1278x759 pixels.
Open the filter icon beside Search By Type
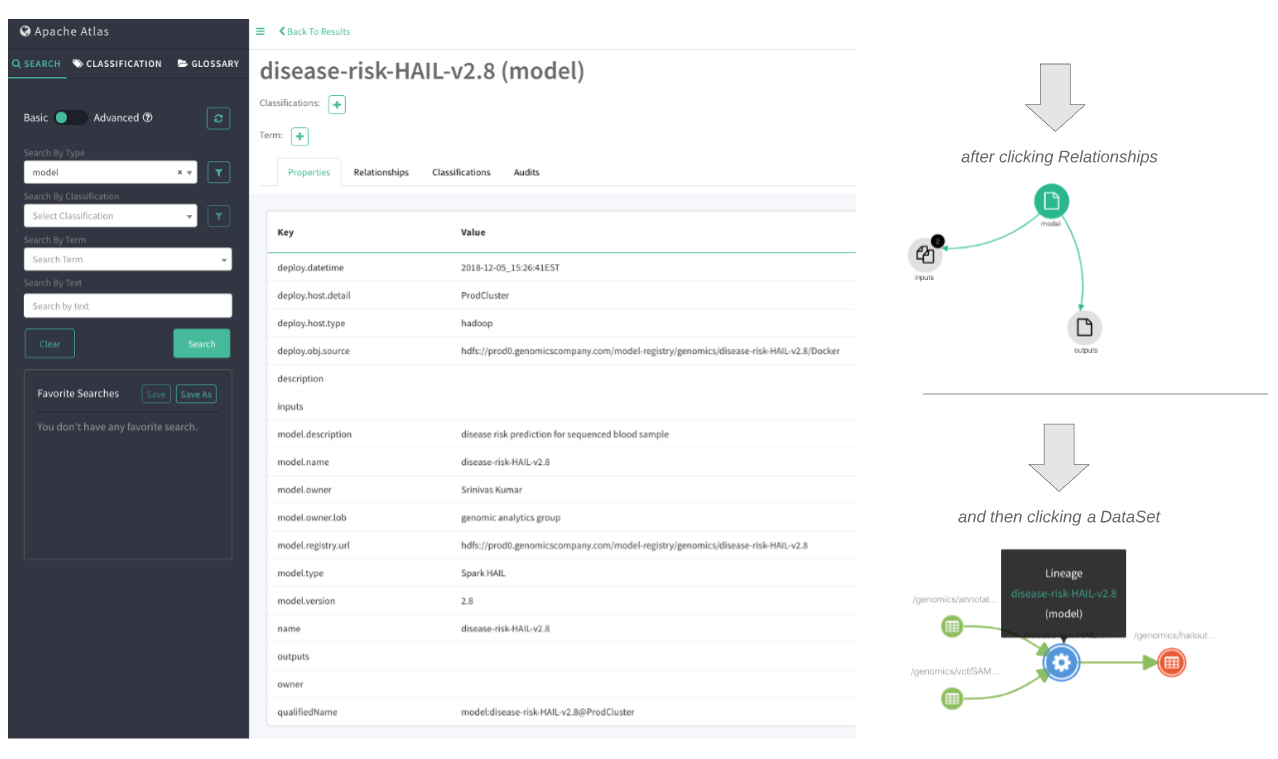click(218, 171)
